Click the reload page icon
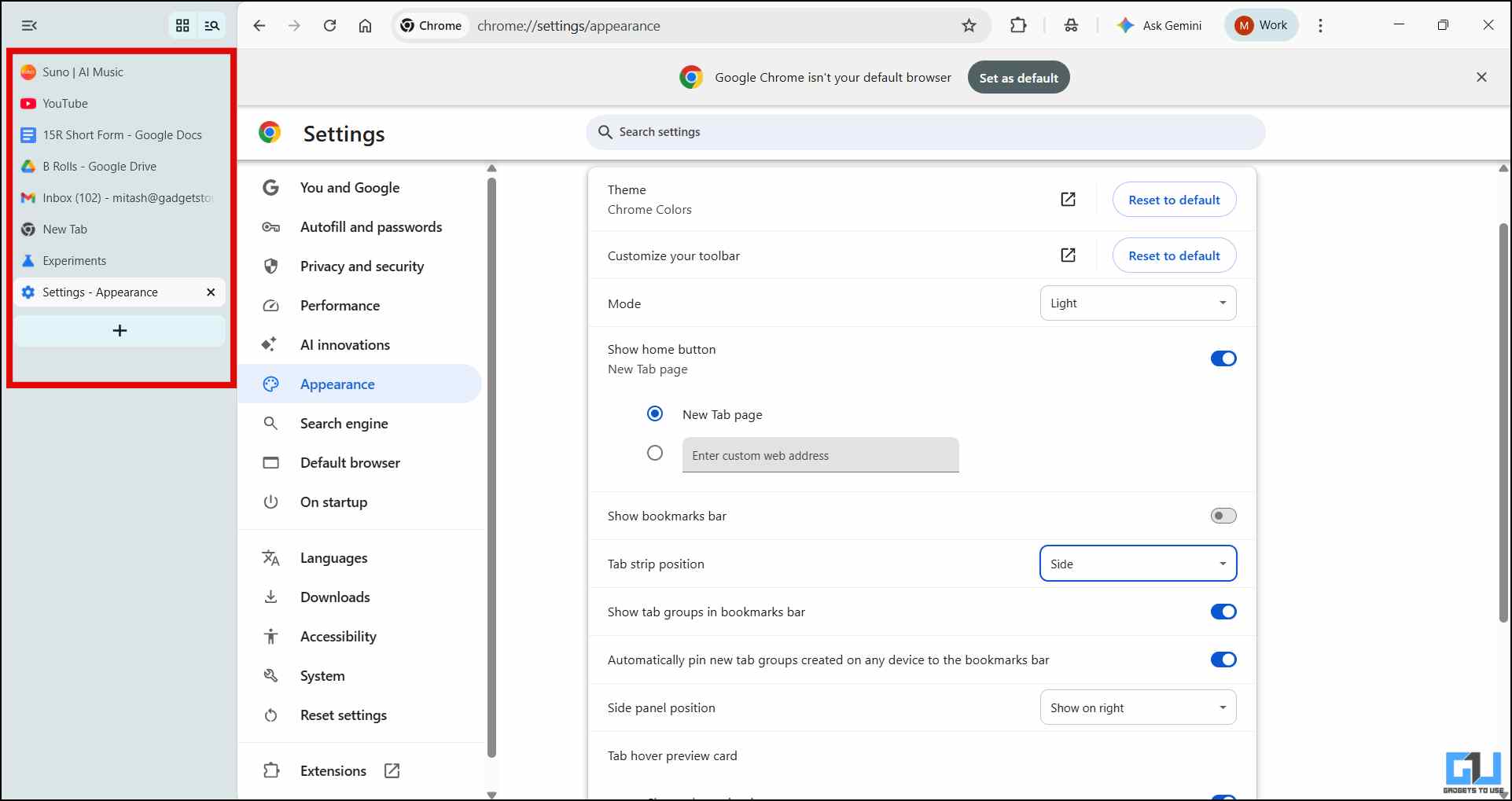 pos(330,26)
